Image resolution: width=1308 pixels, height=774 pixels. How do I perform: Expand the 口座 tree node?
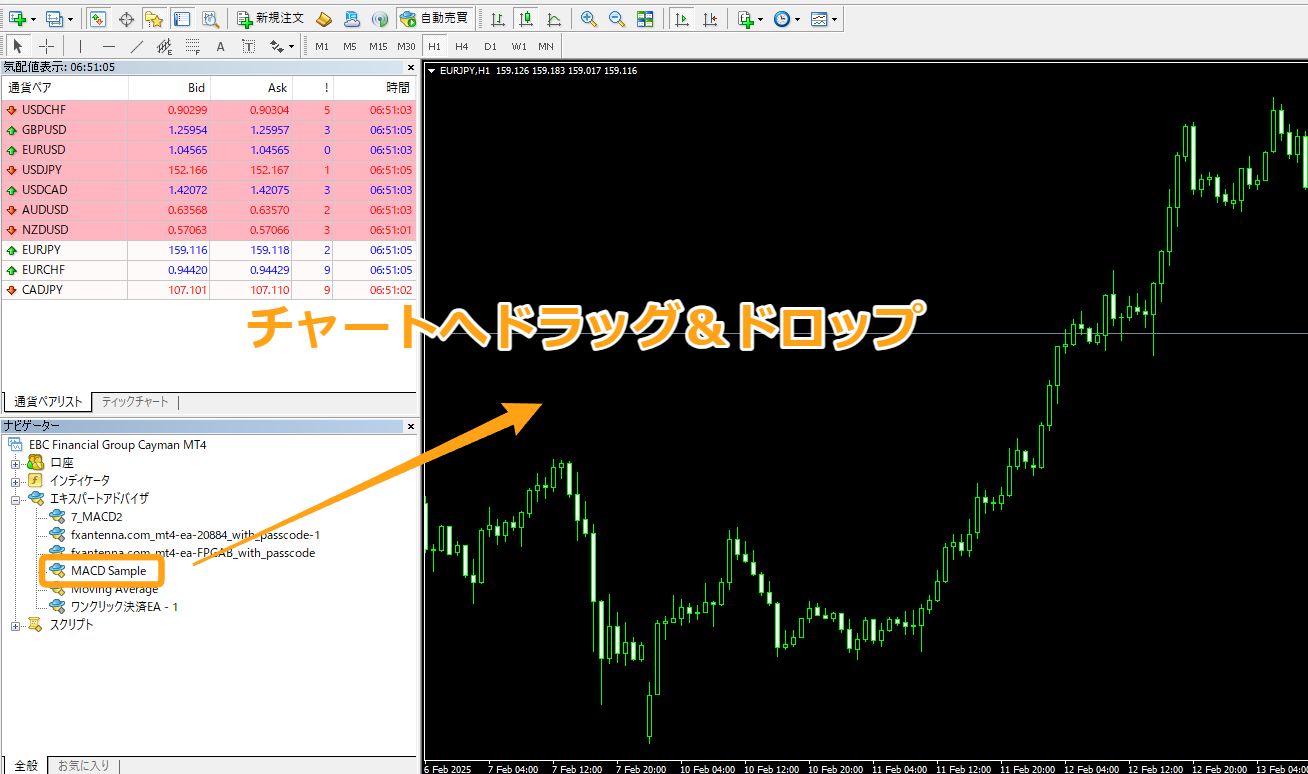point(16,463)
